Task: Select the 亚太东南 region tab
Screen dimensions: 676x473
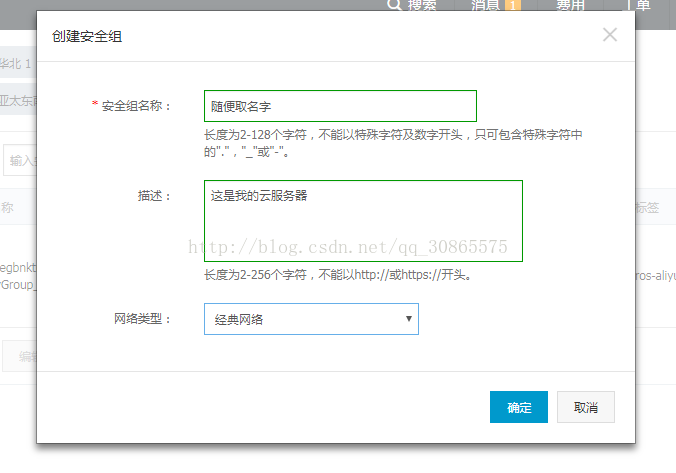Action: point(18,100)
